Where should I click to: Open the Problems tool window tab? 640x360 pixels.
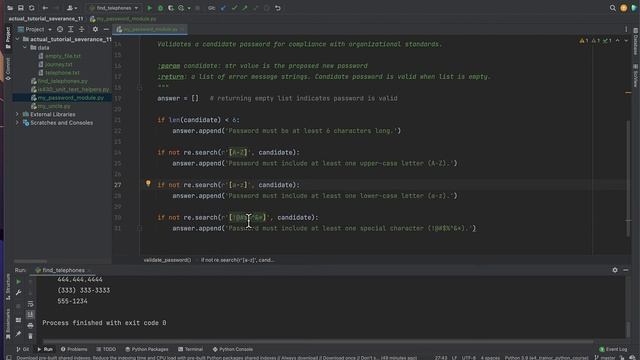click(74, 349)
